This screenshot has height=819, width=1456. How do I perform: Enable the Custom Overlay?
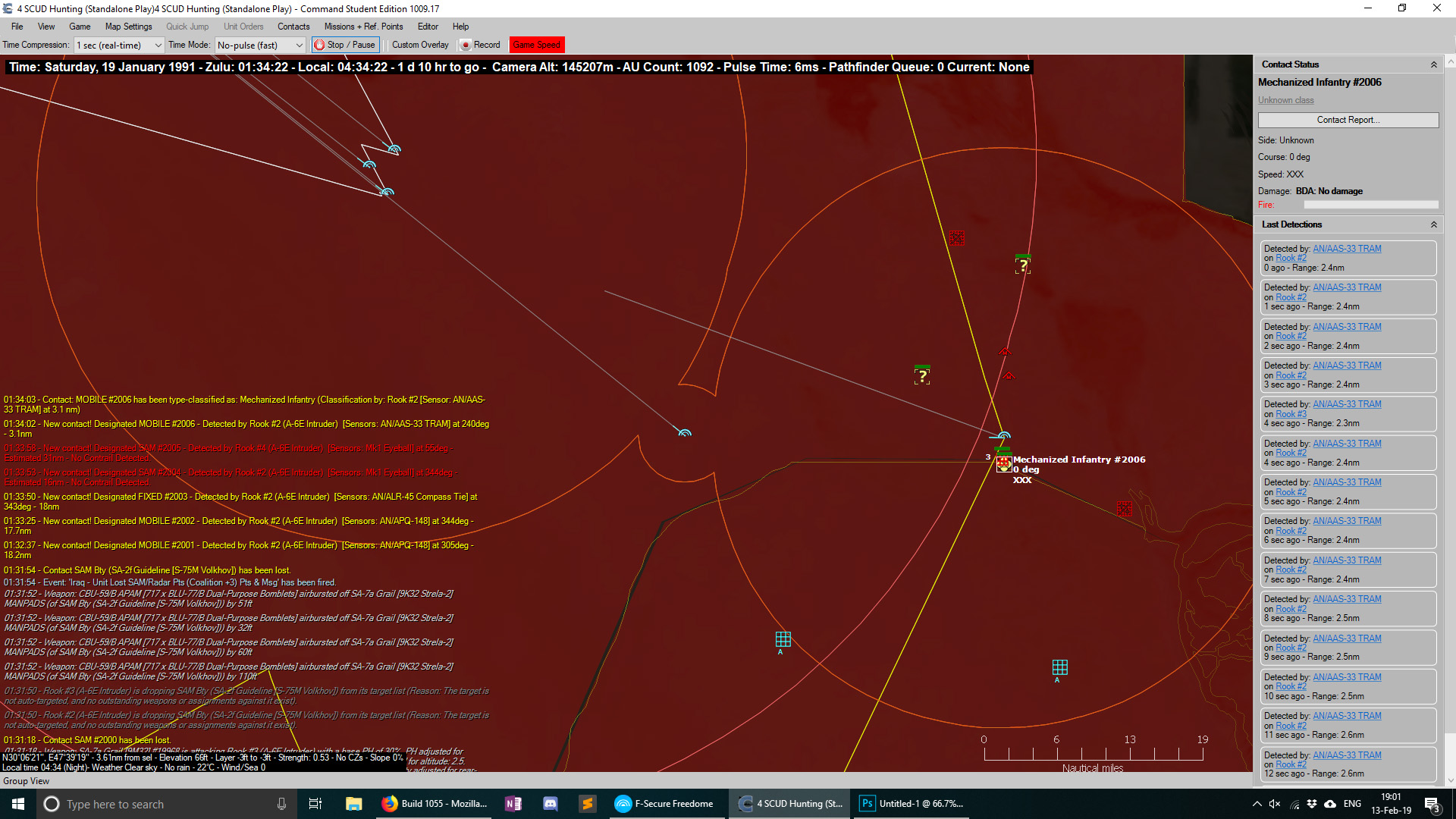point(419,45)
